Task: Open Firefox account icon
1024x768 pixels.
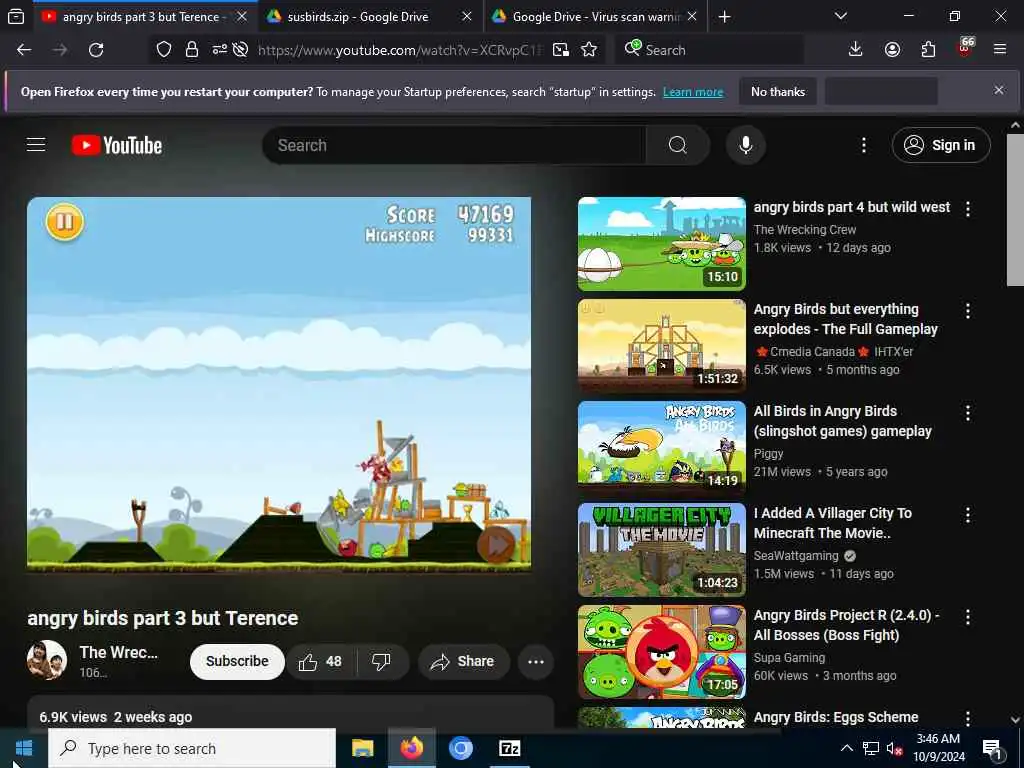Action: click(892, 50)
